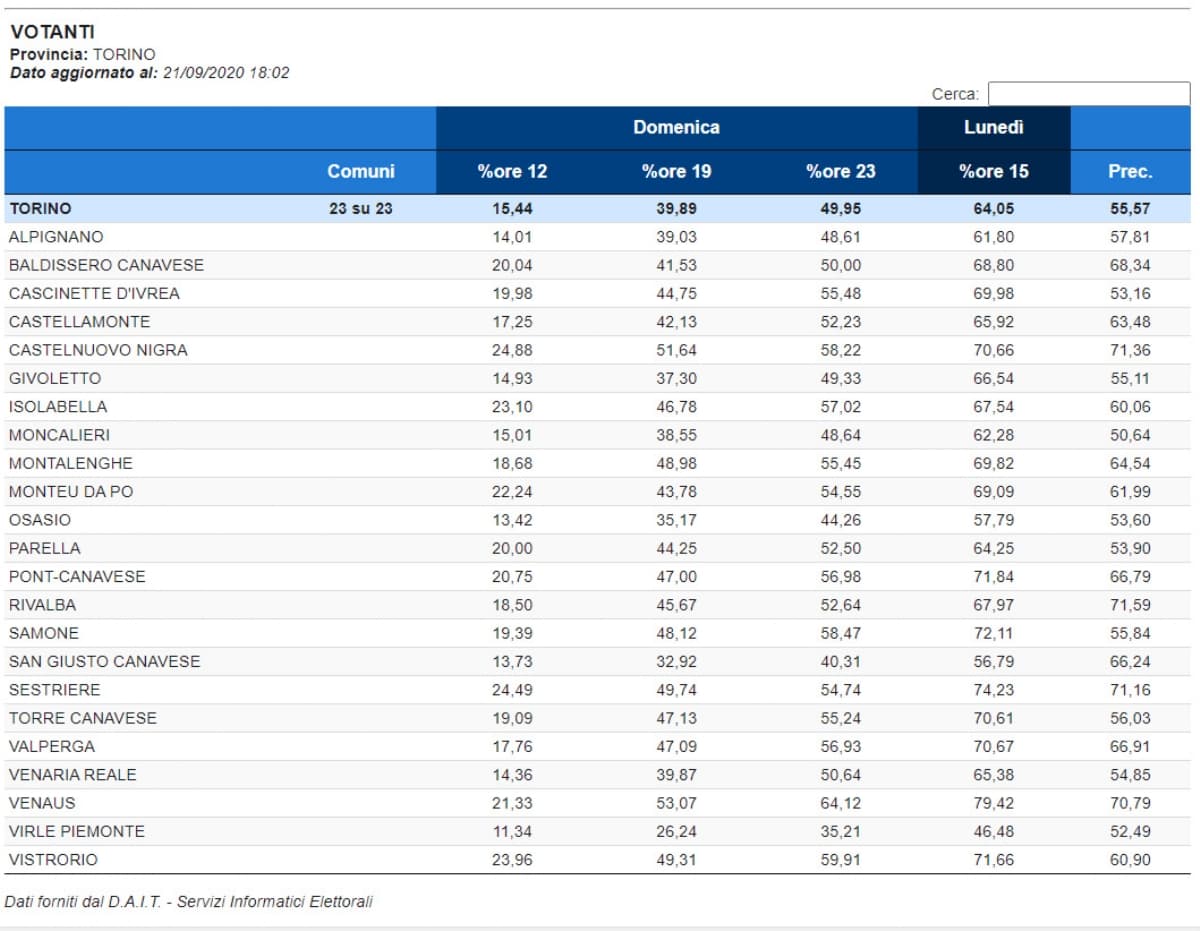
Task: Sort table by %ore 12 column
Action: tap(512, 171)
